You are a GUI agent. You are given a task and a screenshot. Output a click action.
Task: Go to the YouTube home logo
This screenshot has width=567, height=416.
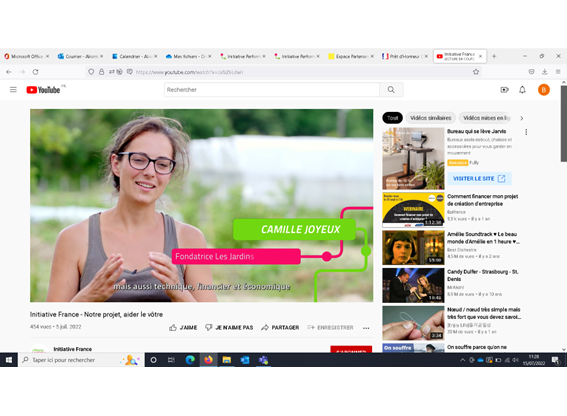[43, 90]
